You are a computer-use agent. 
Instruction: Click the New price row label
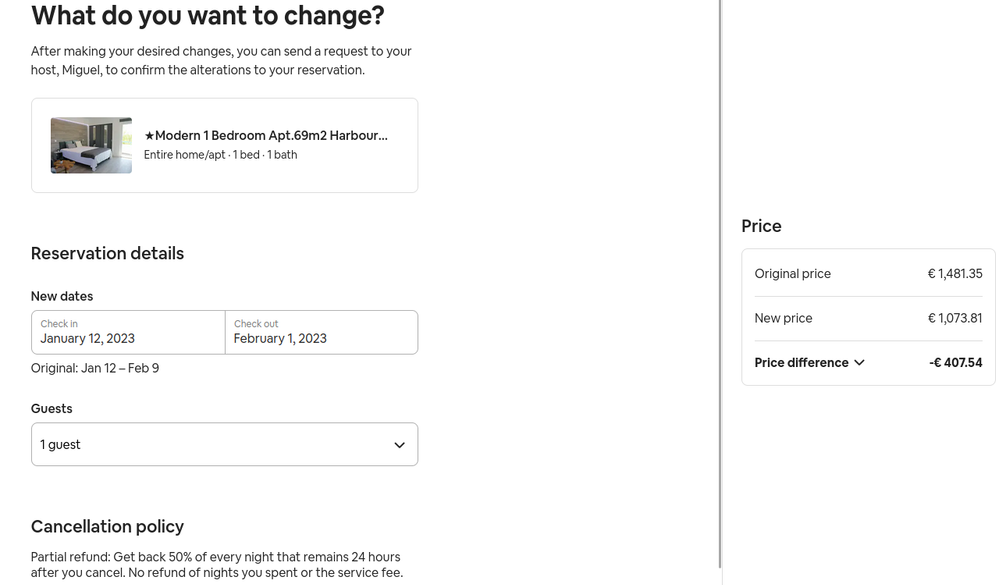click(x=783, y=318)
